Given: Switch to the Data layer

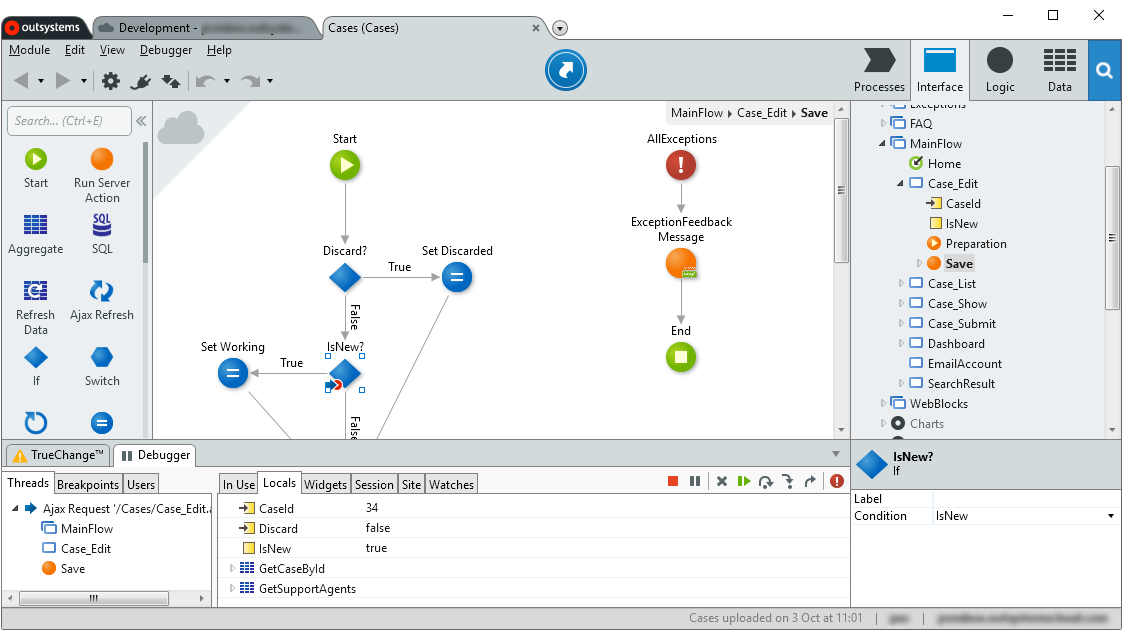Looking at the screenshot, I should pos(1059,69).
